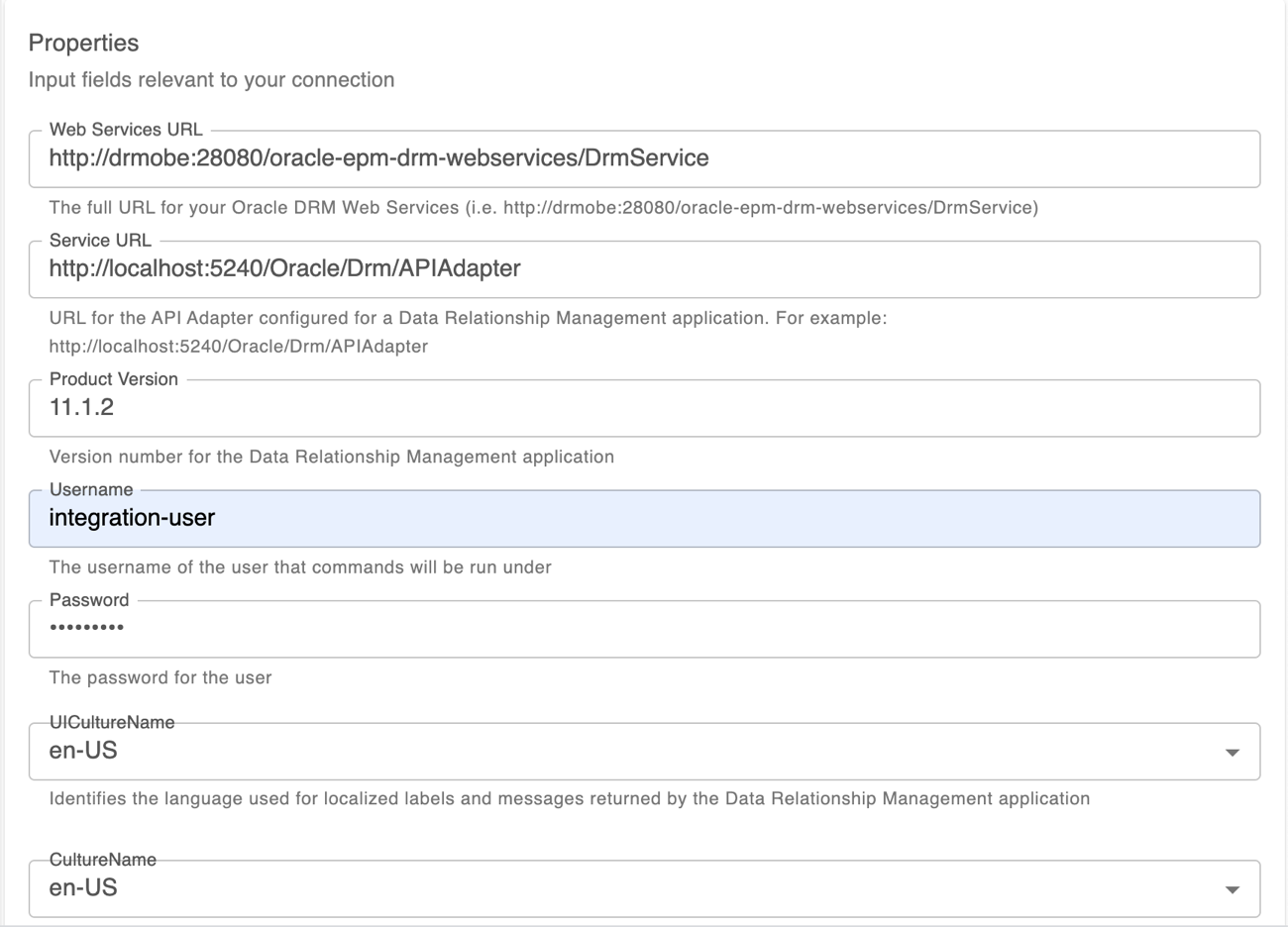The height and width of the screenshot is (927, 1288).
Task: Click the UICultureName field label
Action: tap(112, 722)
